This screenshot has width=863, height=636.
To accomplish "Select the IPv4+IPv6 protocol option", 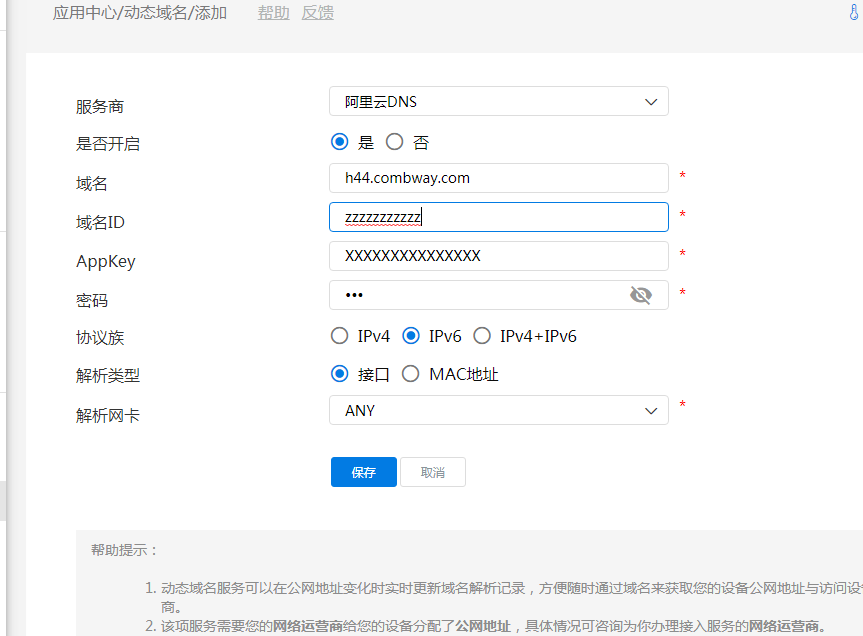I will click(x=482, y=336).
